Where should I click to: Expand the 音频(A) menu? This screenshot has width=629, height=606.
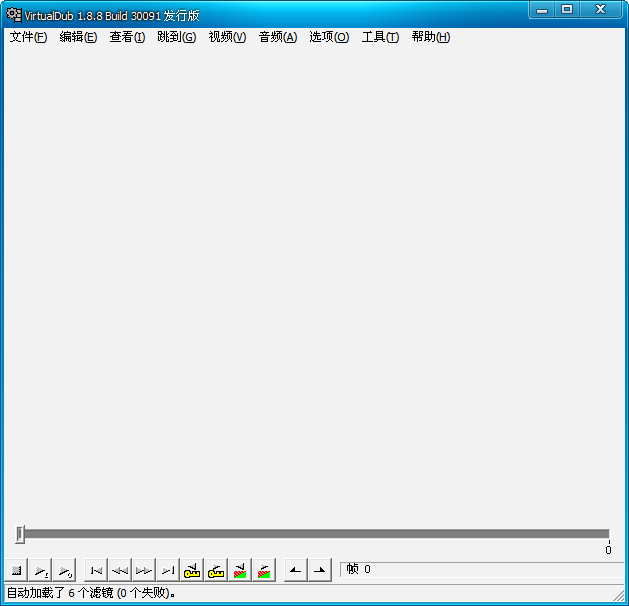click(277, 37)
